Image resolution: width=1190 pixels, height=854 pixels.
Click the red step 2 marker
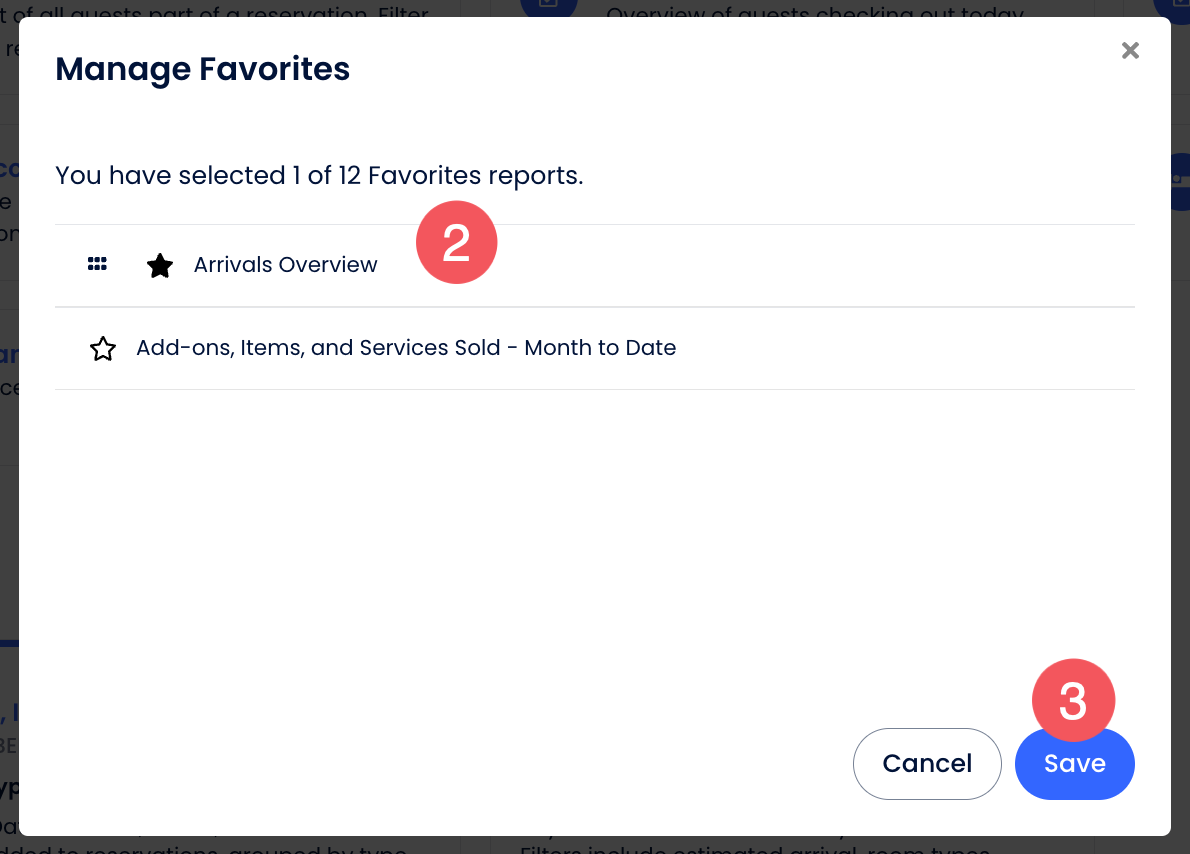(x=456, y=242)
